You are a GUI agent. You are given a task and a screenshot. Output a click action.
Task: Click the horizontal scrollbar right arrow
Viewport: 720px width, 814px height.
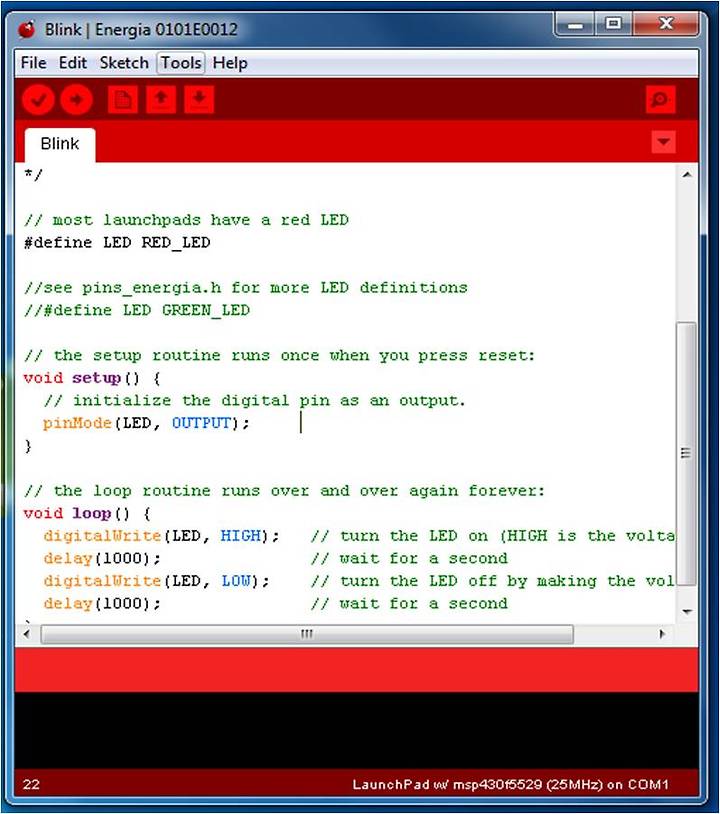(x=662, y=634)
